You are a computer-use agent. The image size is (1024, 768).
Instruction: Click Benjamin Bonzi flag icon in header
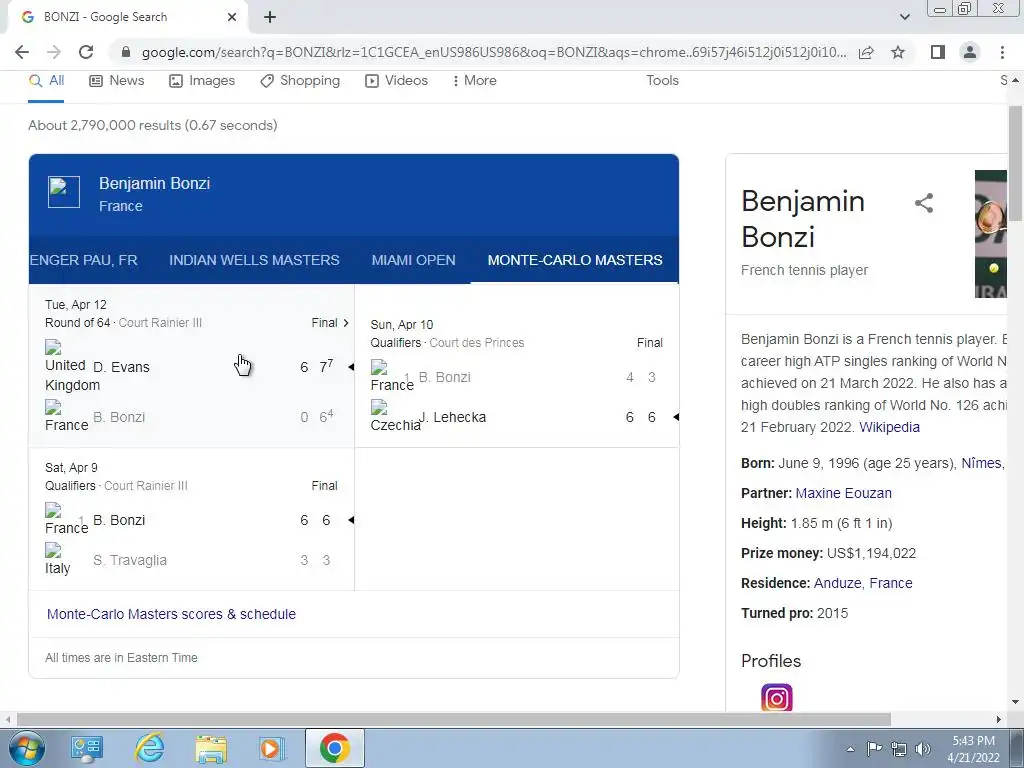(64, 192)
